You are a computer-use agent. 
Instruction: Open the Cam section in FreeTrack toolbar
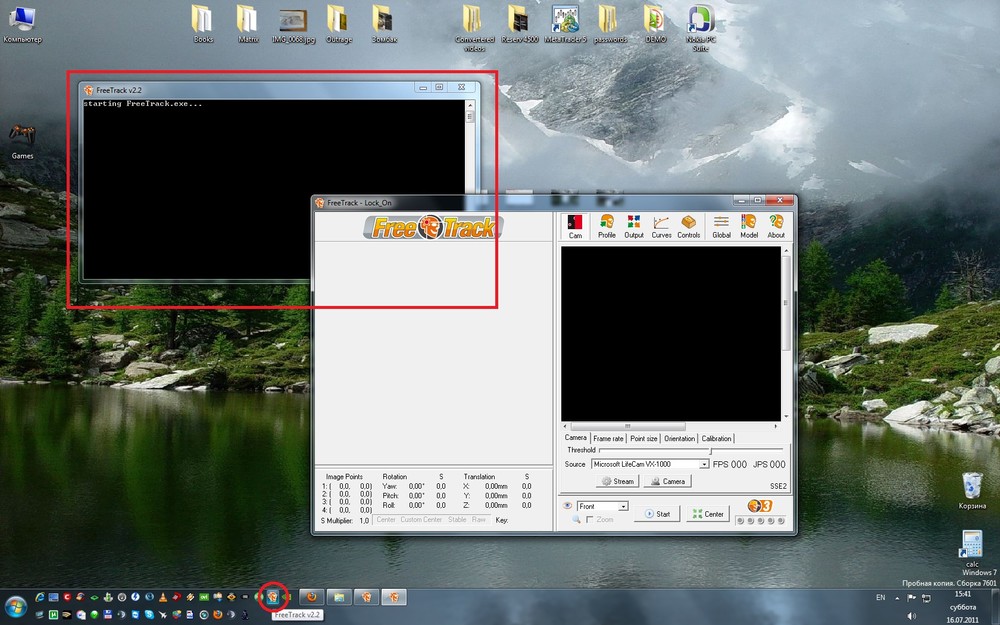(575, 226)
